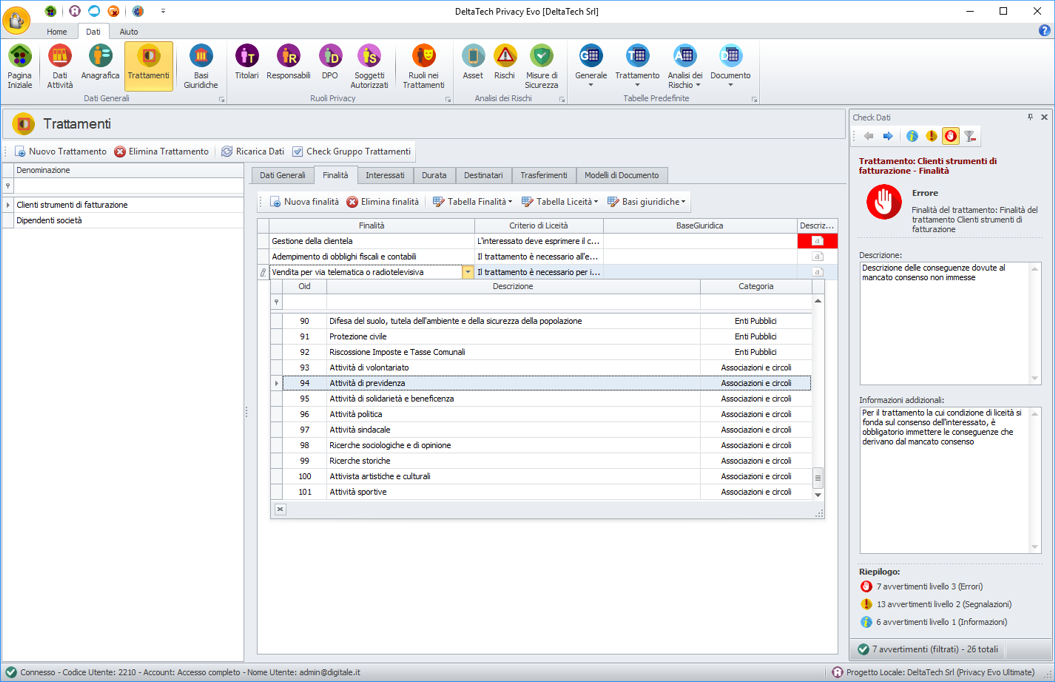Click the application logo button

tap(17, 20)
